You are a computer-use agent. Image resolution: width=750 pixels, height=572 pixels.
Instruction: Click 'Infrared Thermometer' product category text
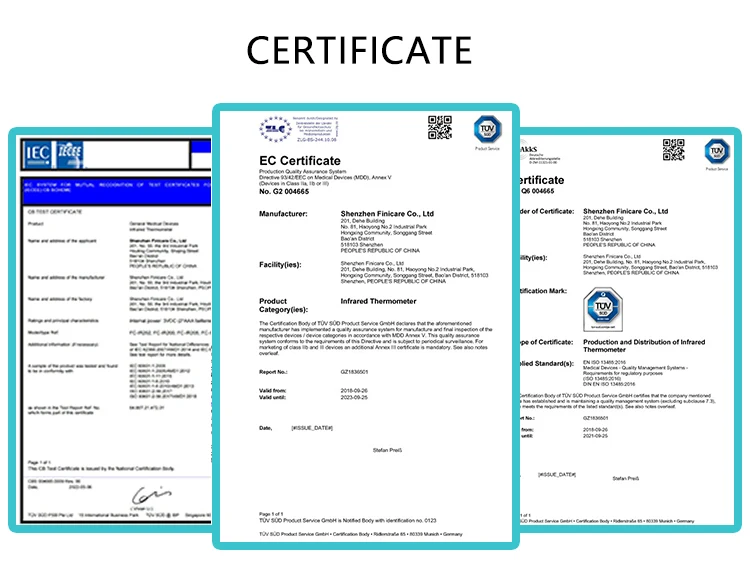coord(378,301)
